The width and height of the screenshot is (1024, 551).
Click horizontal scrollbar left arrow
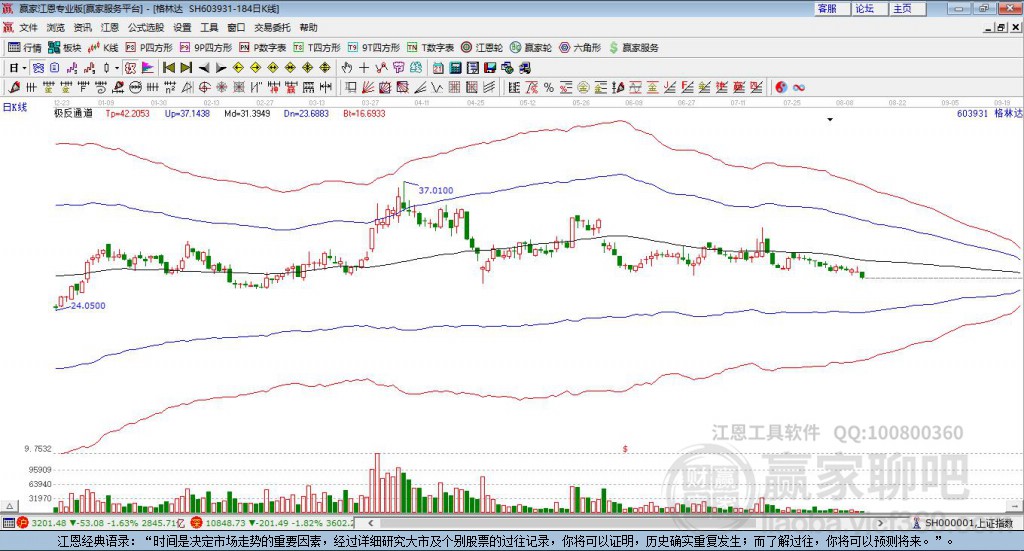(x=371, y=523)
